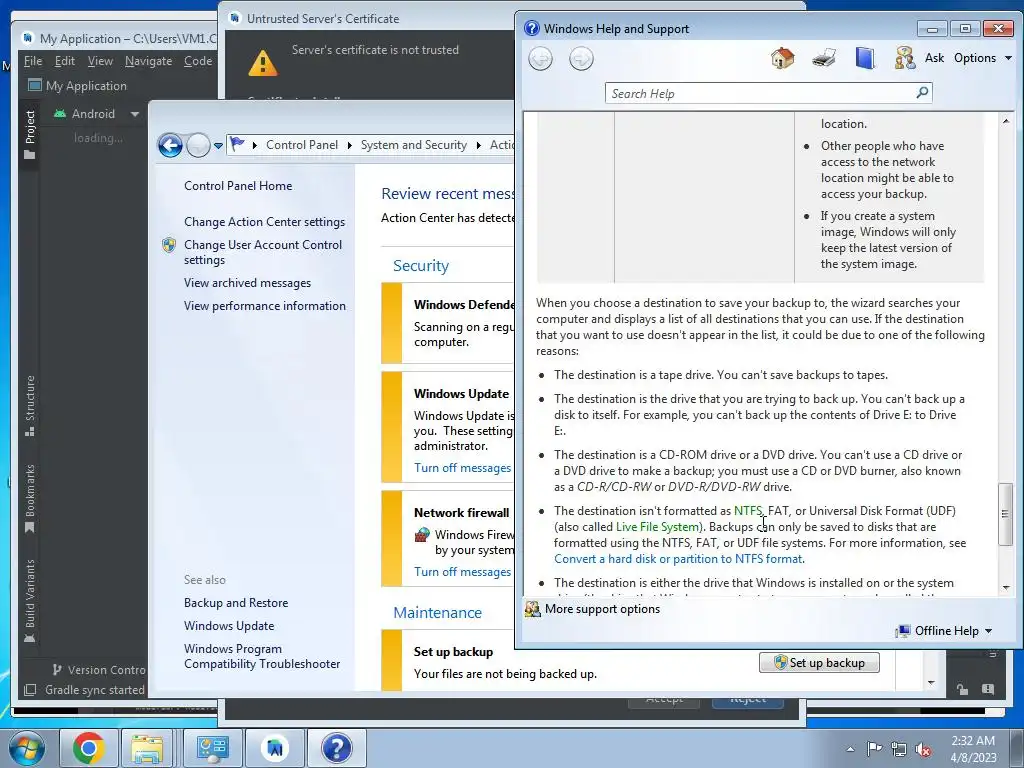Switch to Control Panel taskbar icon
Screen dimensions: 1024x768
click(x=213, y=748)
